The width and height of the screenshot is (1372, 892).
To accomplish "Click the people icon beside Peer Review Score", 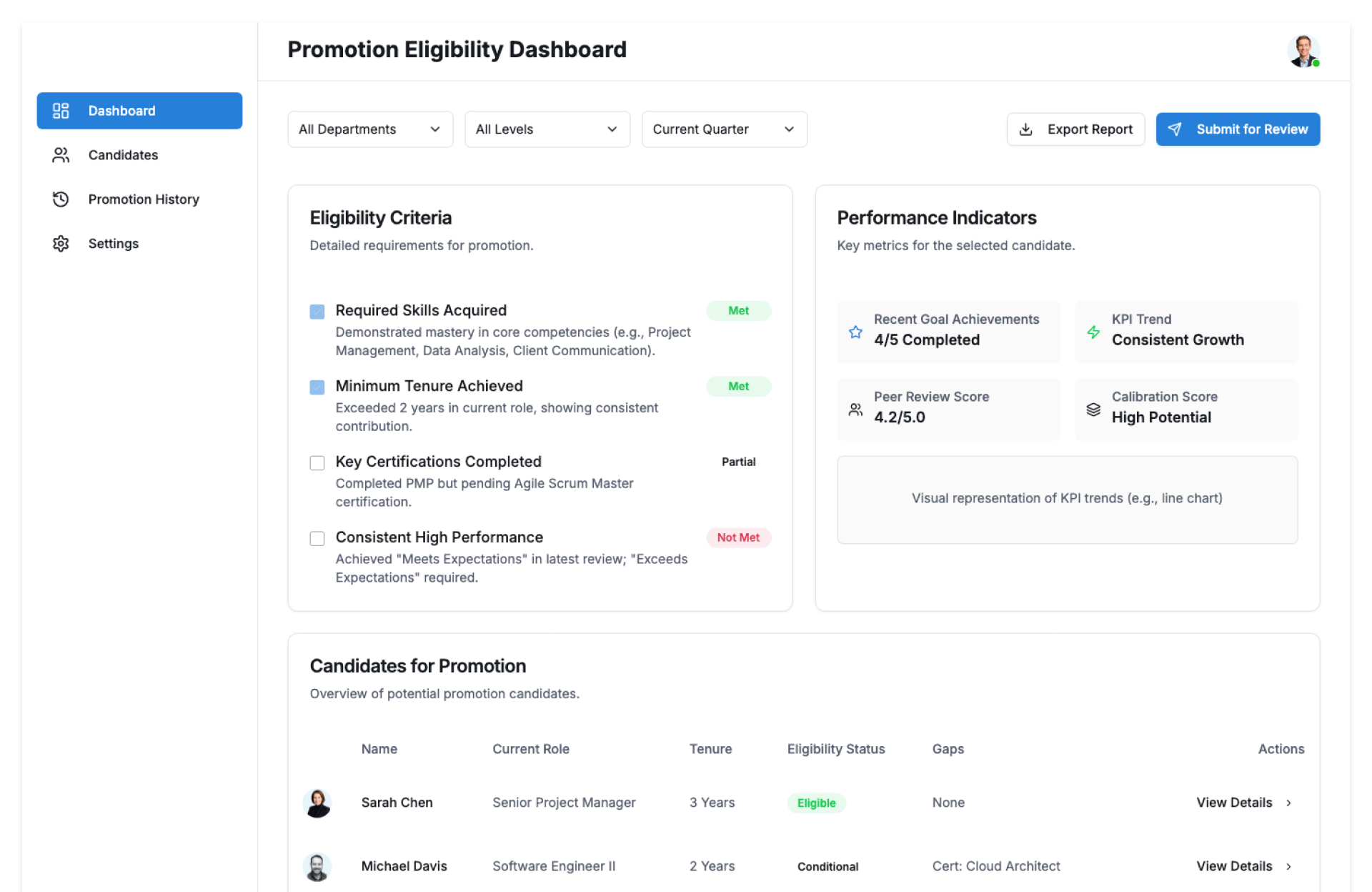I will [855, 410].
